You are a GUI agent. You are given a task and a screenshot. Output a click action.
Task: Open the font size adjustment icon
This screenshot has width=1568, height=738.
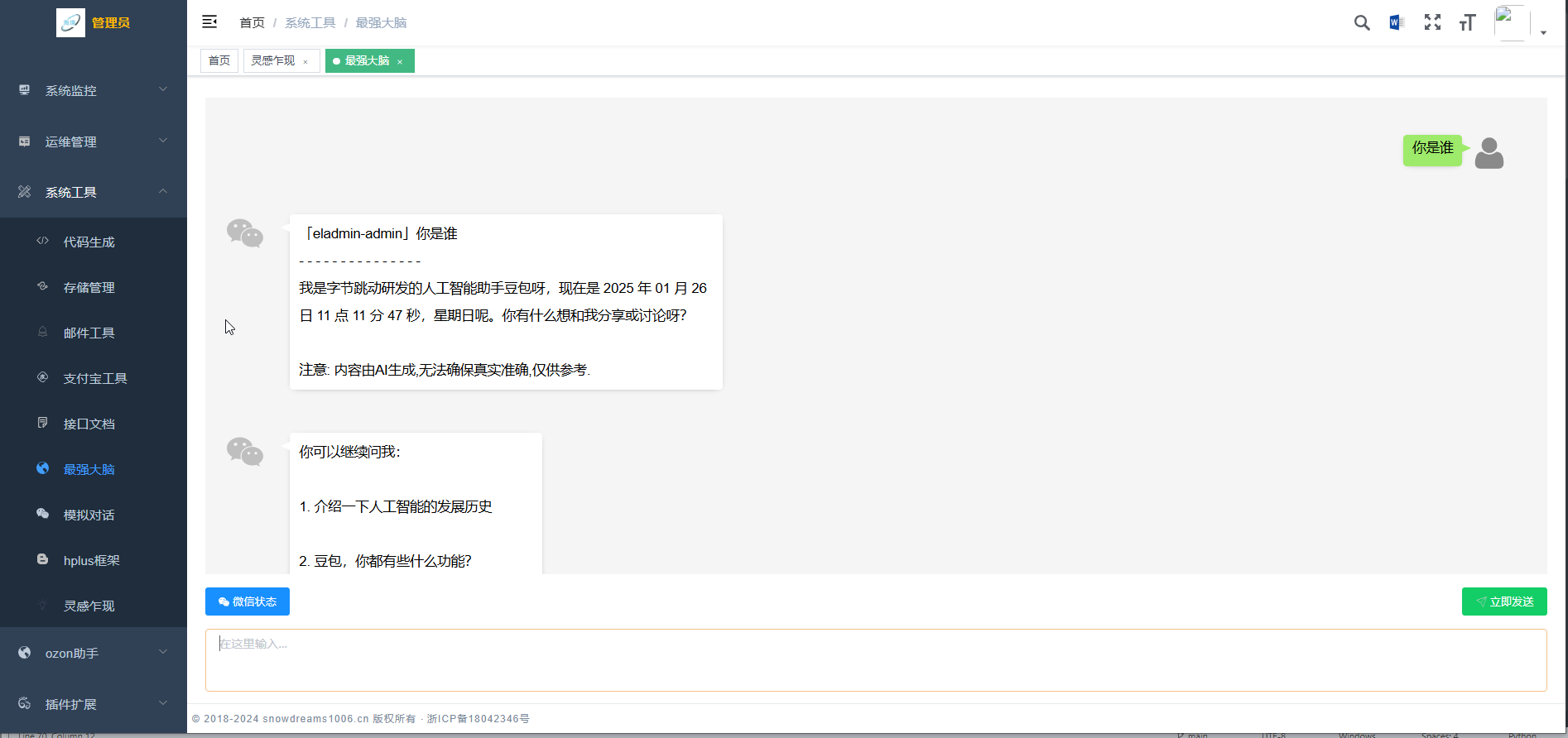1467,23
